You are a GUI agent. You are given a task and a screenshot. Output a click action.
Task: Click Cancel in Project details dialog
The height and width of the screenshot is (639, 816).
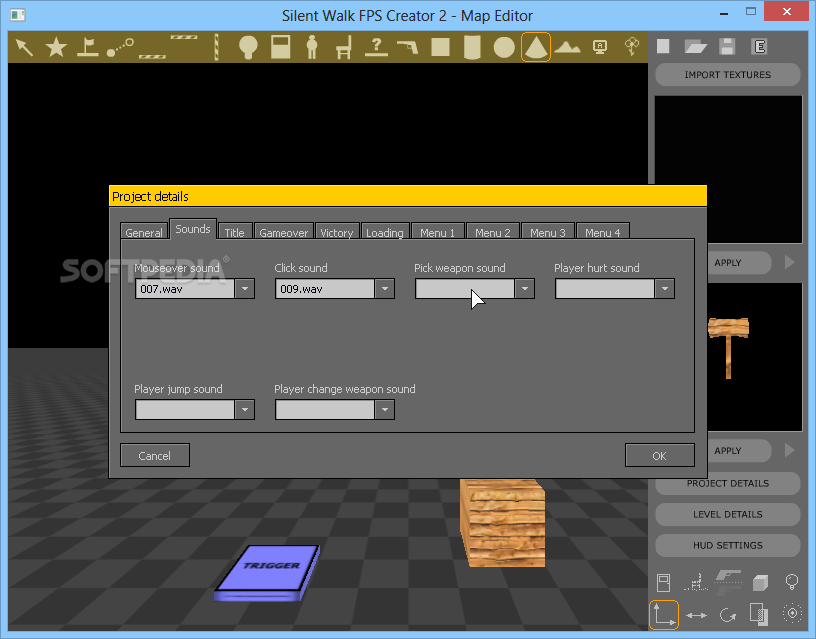tap(155, 455)
